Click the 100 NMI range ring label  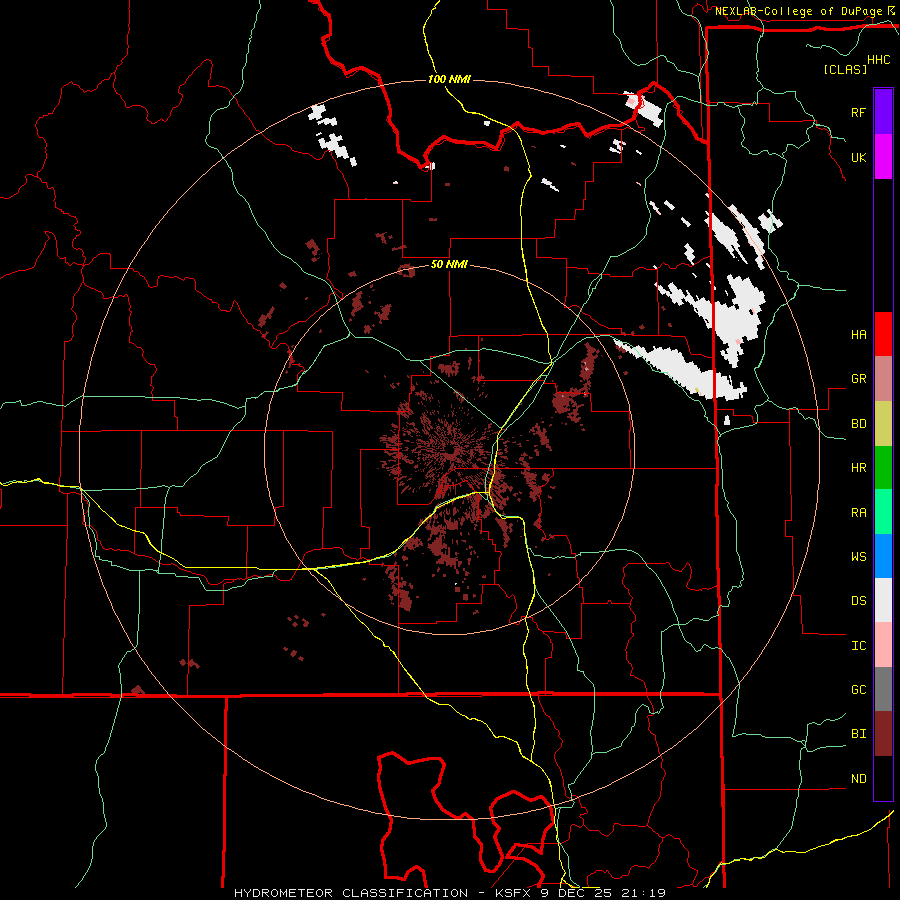[x=449, y=79]
